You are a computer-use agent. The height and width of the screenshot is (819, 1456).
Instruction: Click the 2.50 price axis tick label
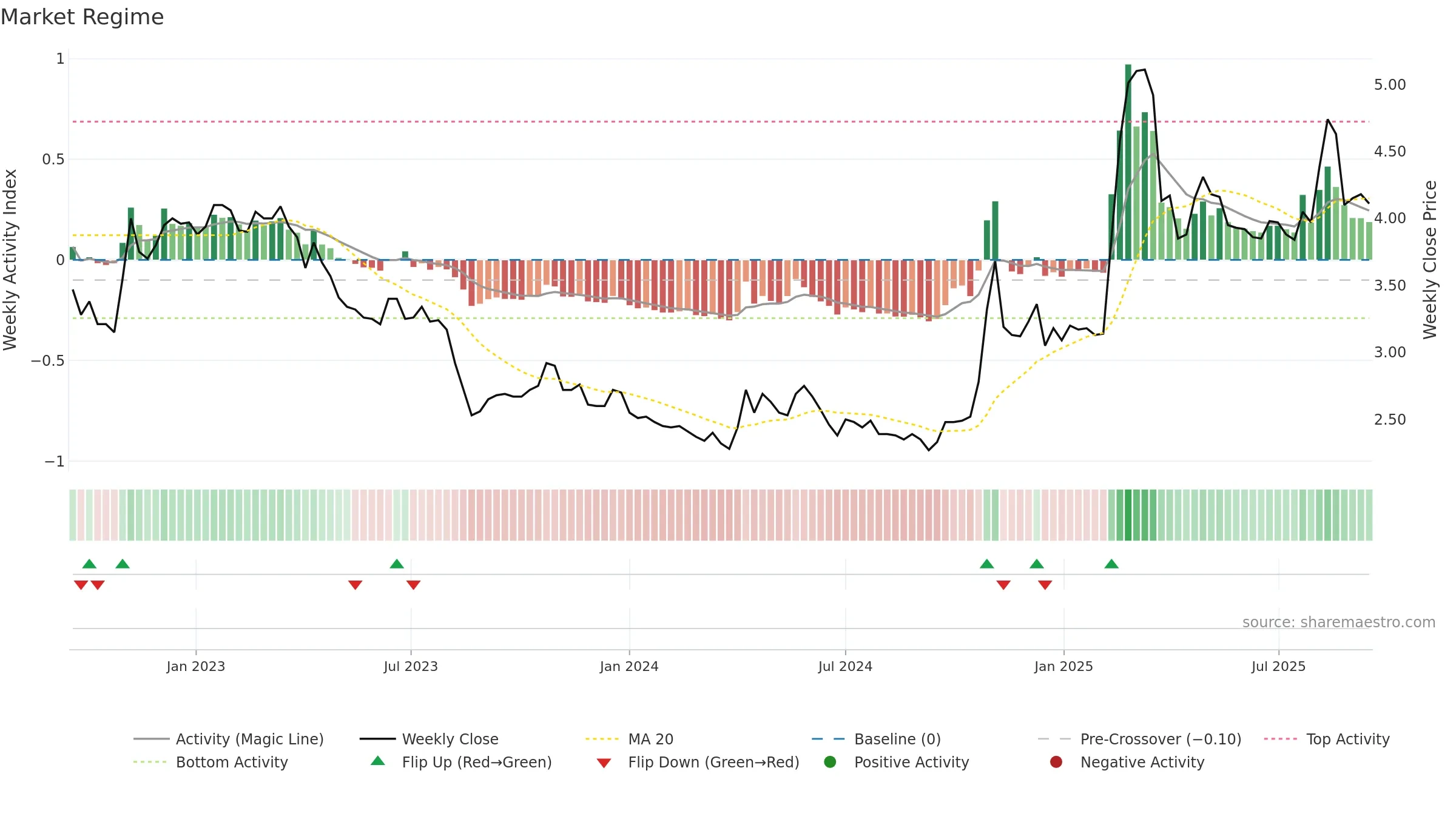pyautogui.click(x=1390, y=419)
